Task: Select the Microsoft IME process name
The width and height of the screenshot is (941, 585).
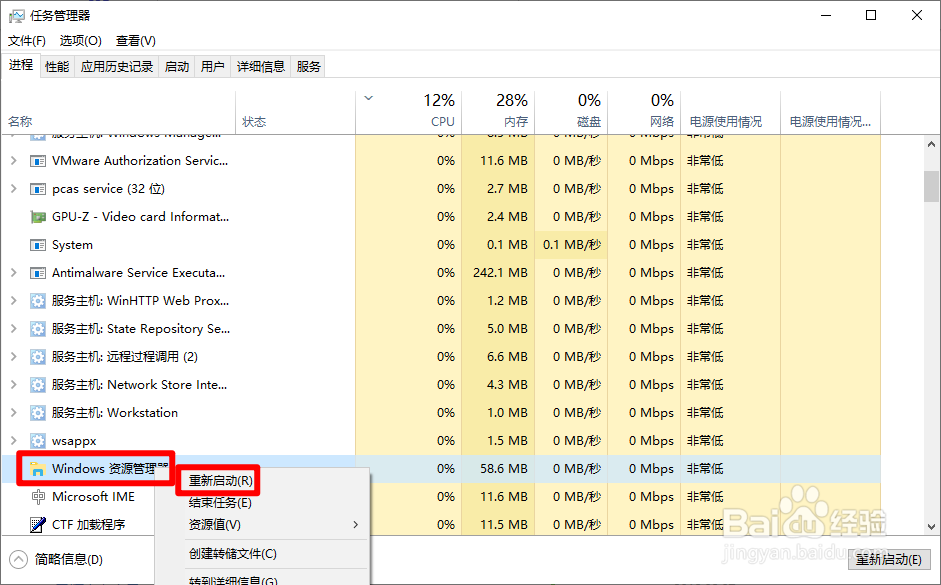Action: coord(94,497)
